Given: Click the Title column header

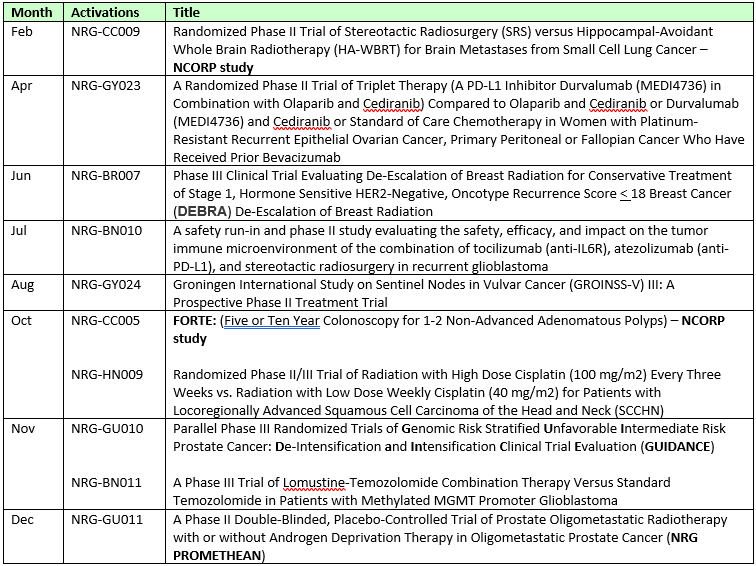Looking at the screenshot, I should (186, 13).
